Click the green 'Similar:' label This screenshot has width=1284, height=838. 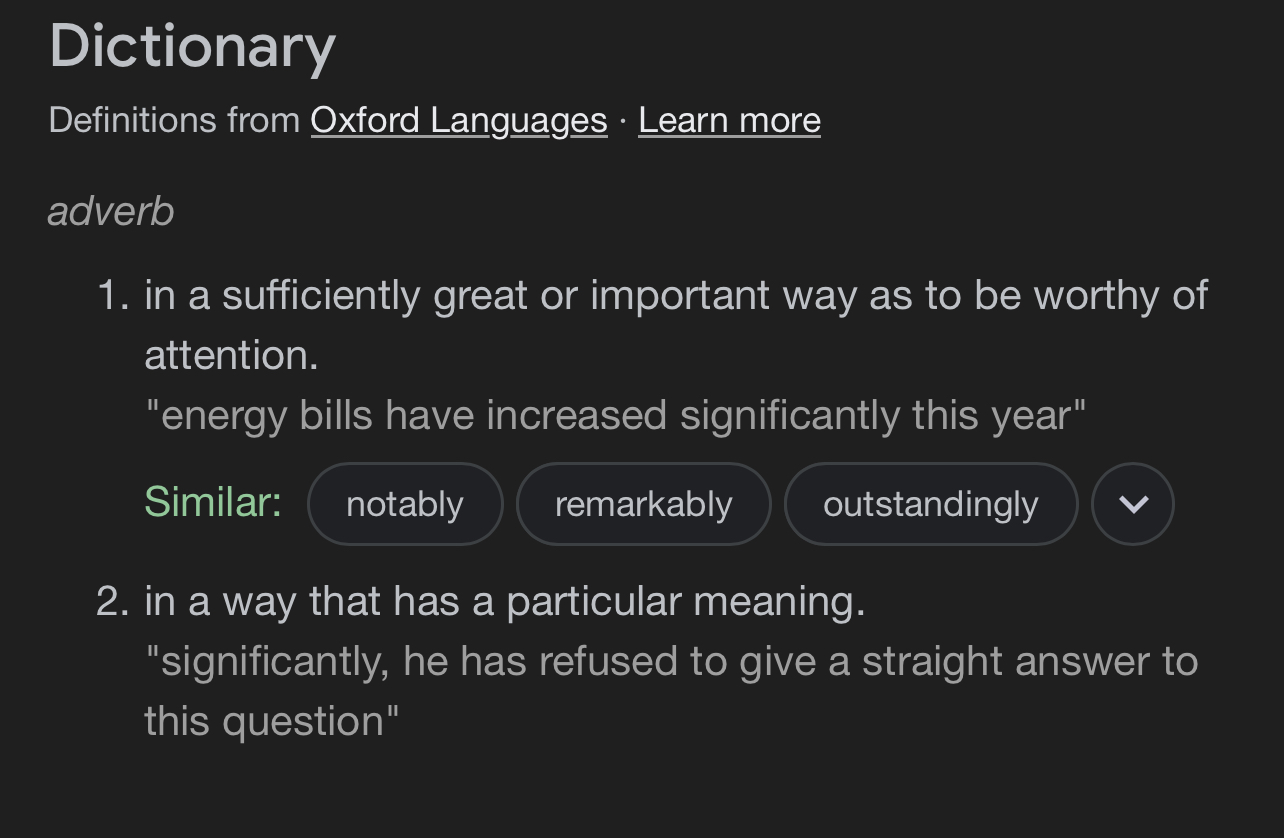213,501
